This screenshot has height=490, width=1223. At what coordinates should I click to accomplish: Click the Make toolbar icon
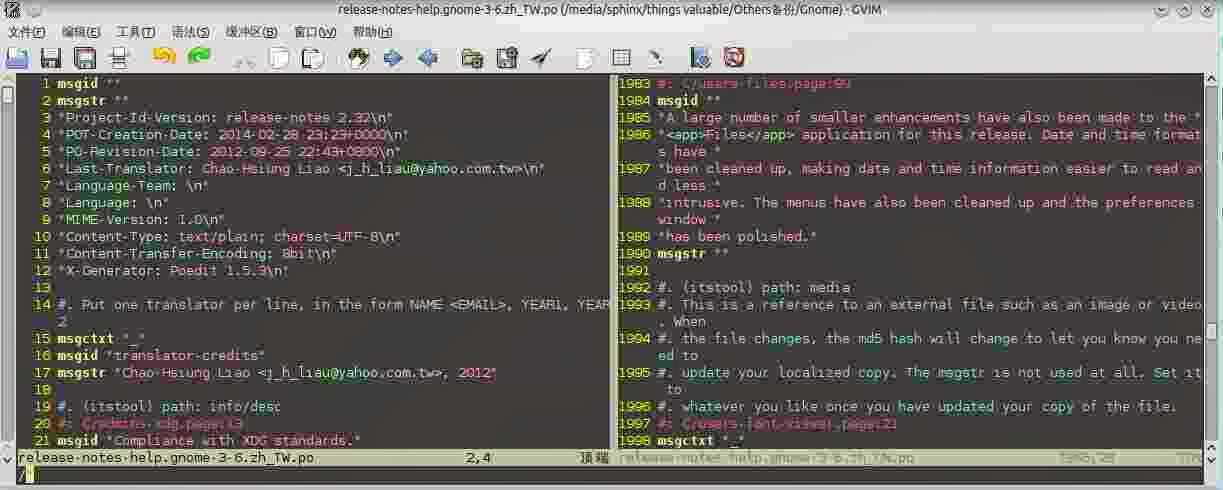(x=587, y=58)
